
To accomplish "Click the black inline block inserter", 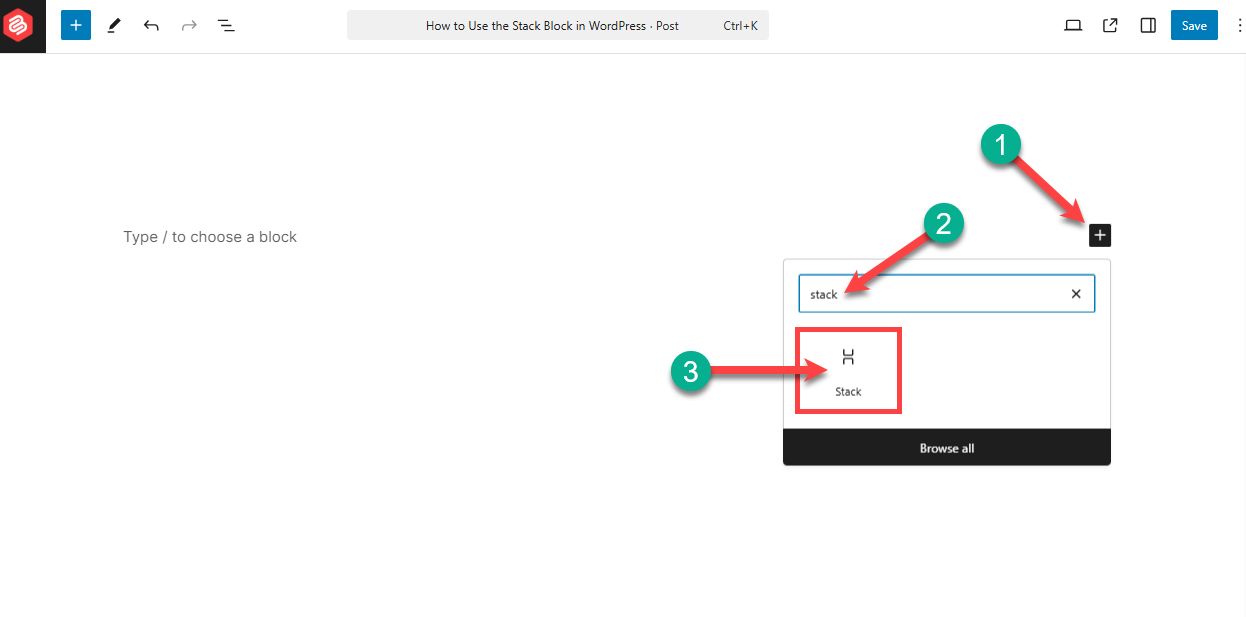I will (x=1100, y=235).
